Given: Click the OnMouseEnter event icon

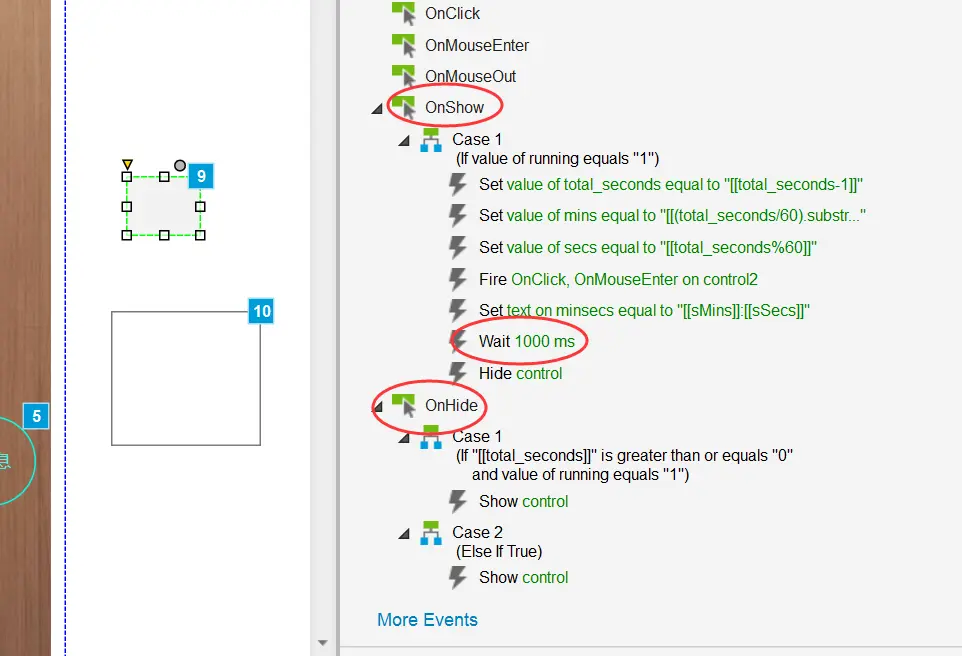Looking at the screenshot, I should 403,45.
